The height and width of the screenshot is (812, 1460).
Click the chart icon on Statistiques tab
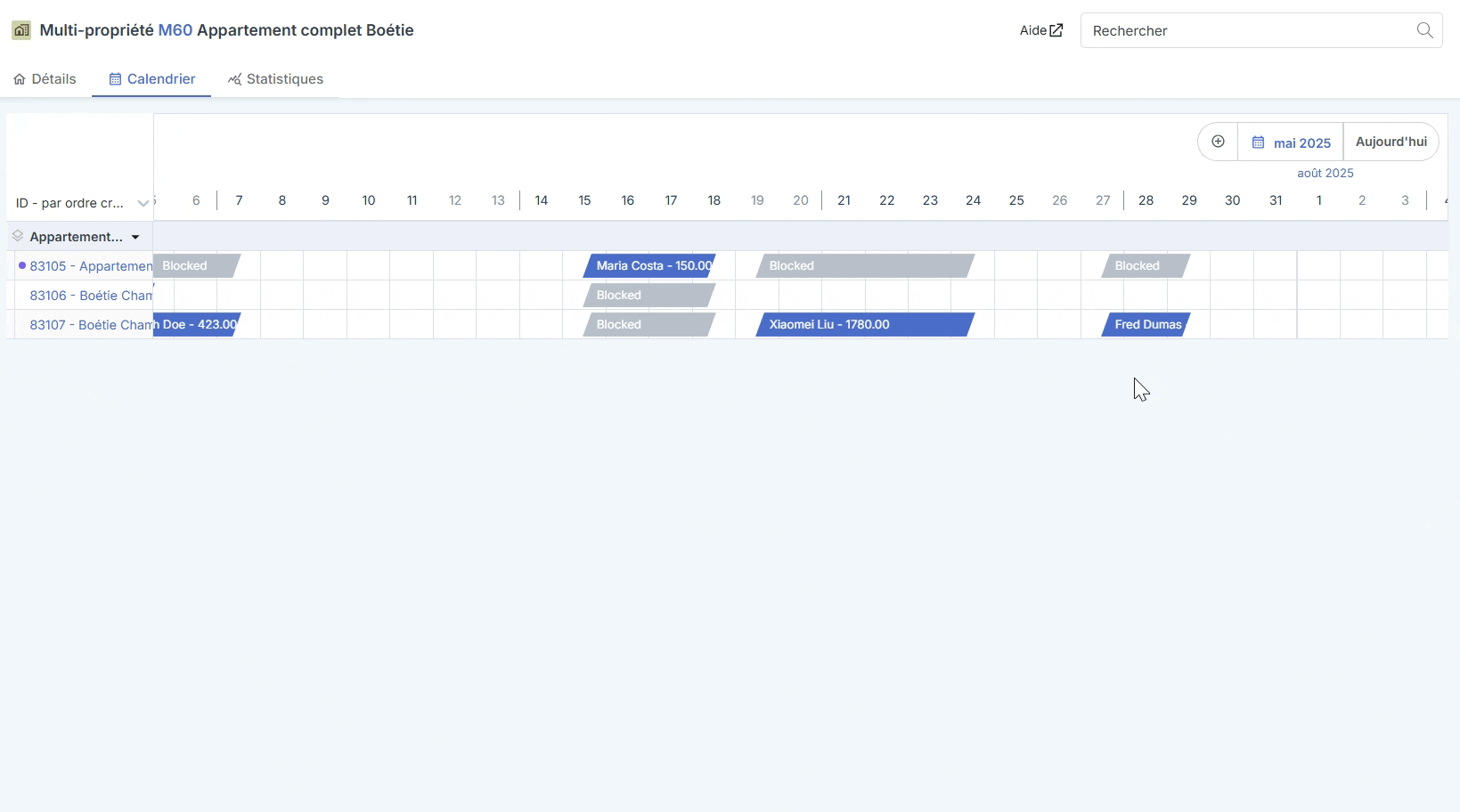pyautogui.click(x=234, y=79)
